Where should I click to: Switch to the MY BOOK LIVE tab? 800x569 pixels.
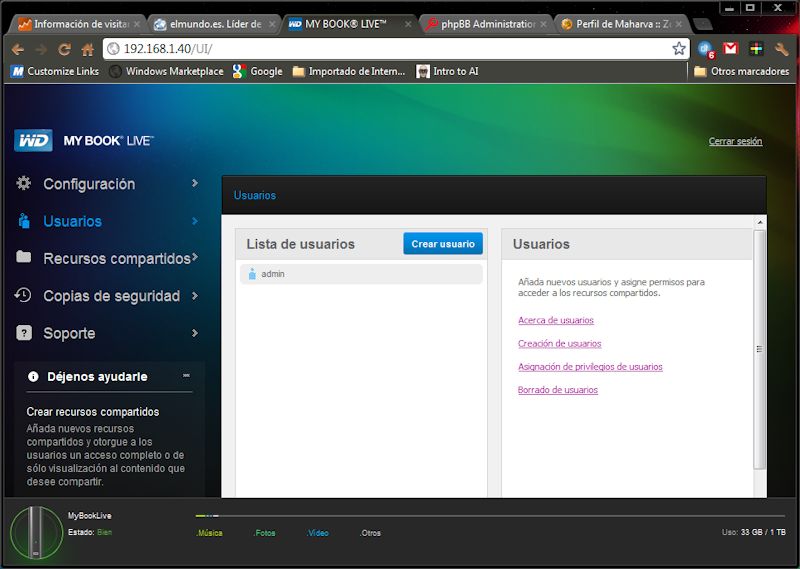coord(349,24)
